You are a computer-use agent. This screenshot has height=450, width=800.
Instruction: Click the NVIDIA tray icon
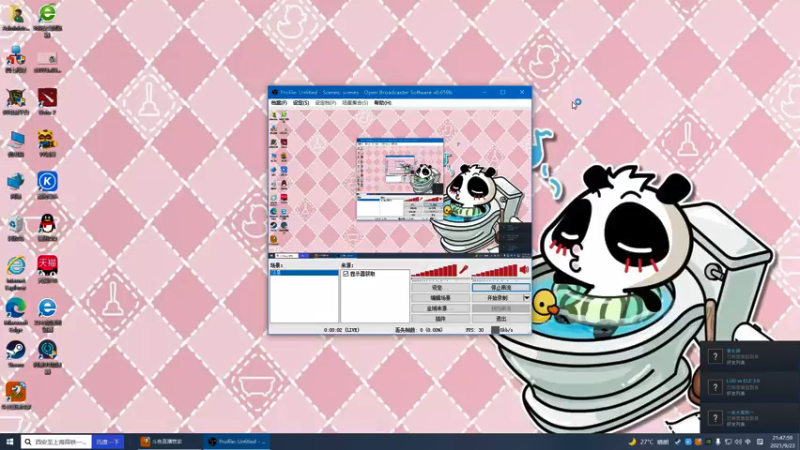pyautogui.click(x=708, y=442)
